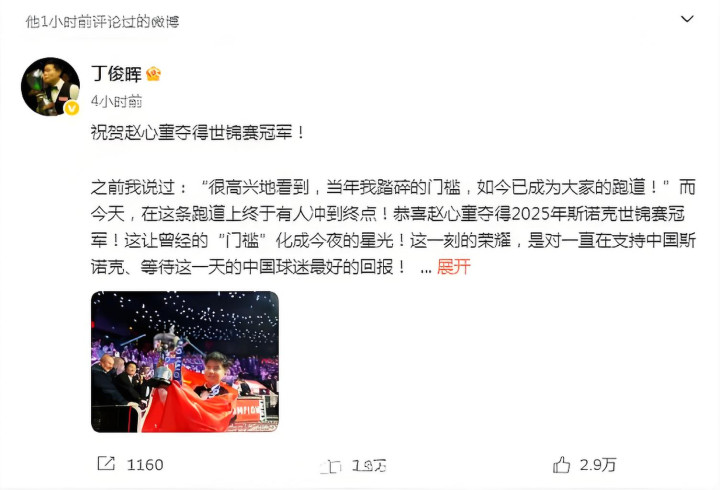Click header 他1小时前评论过的微博

pyautogui.click(x=102, y=21)
